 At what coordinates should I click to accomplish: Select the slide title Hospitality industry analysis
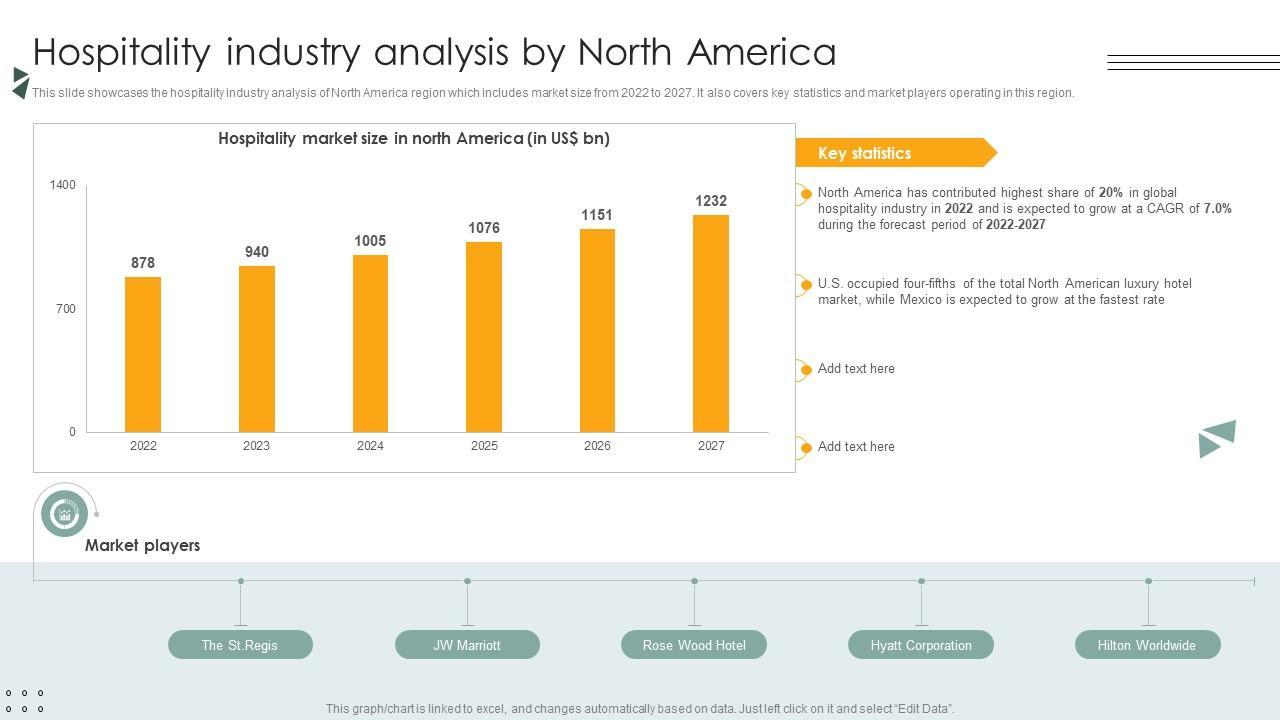(435, 52)
